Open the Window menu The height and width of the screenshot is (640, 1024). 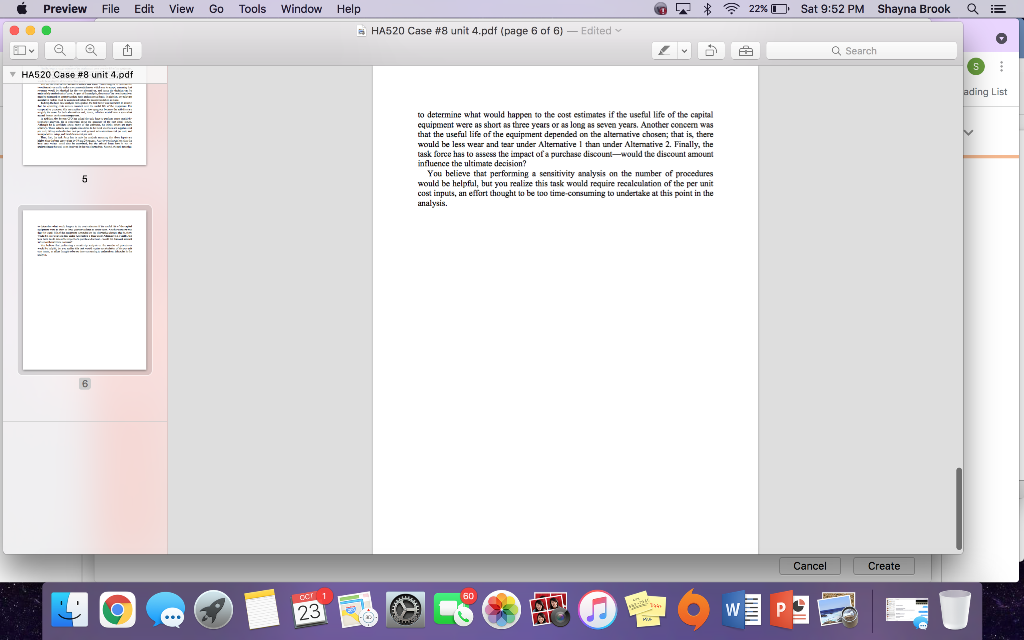click(x=301, y=9)
